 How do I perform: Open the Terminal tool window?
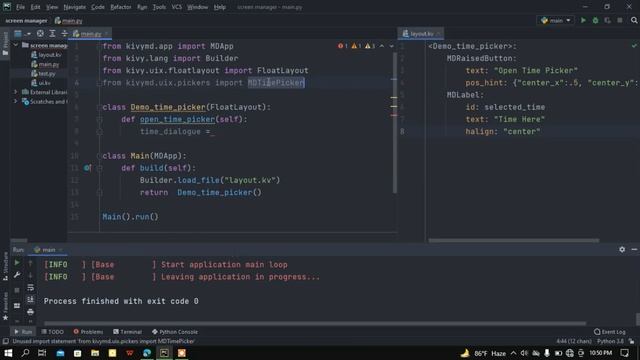(127, 332)
